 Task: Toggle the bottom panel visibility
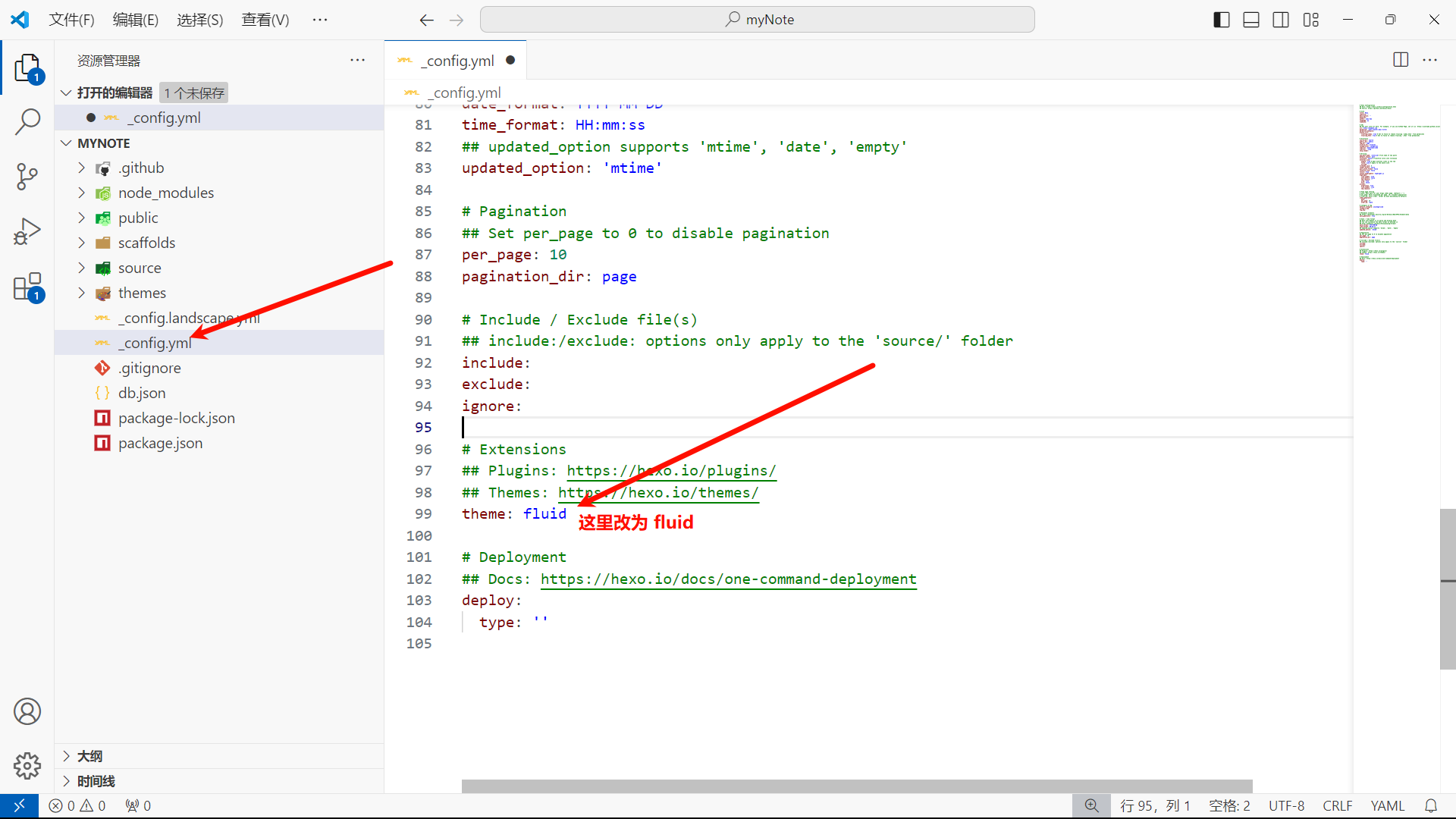(x=1251, y=20)
